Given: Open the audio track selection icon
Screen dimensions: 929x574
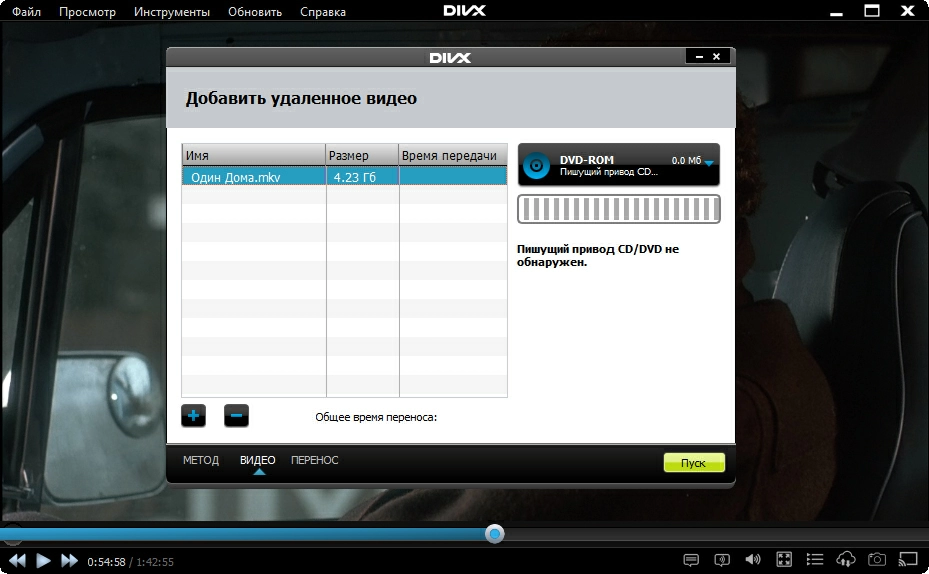Looking at the screenshot, I should (x=722, y=560).
